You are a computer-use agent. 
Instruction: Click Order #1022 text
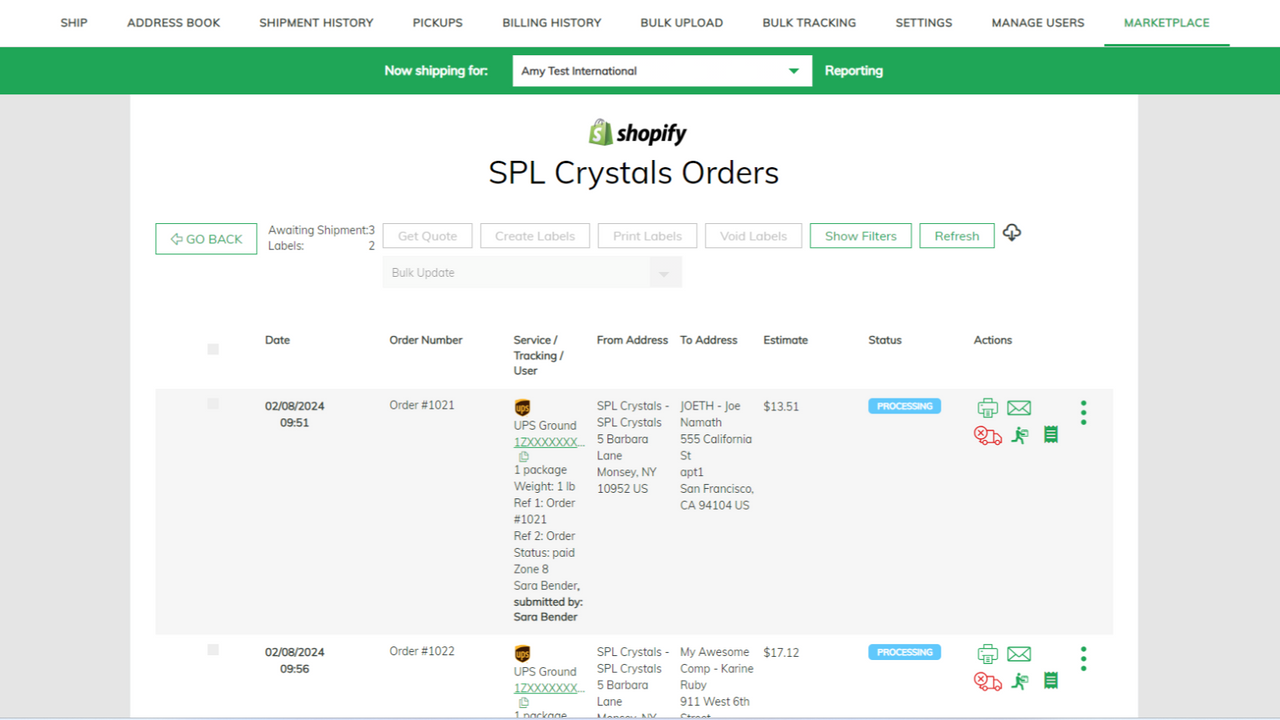coord(422,651)
